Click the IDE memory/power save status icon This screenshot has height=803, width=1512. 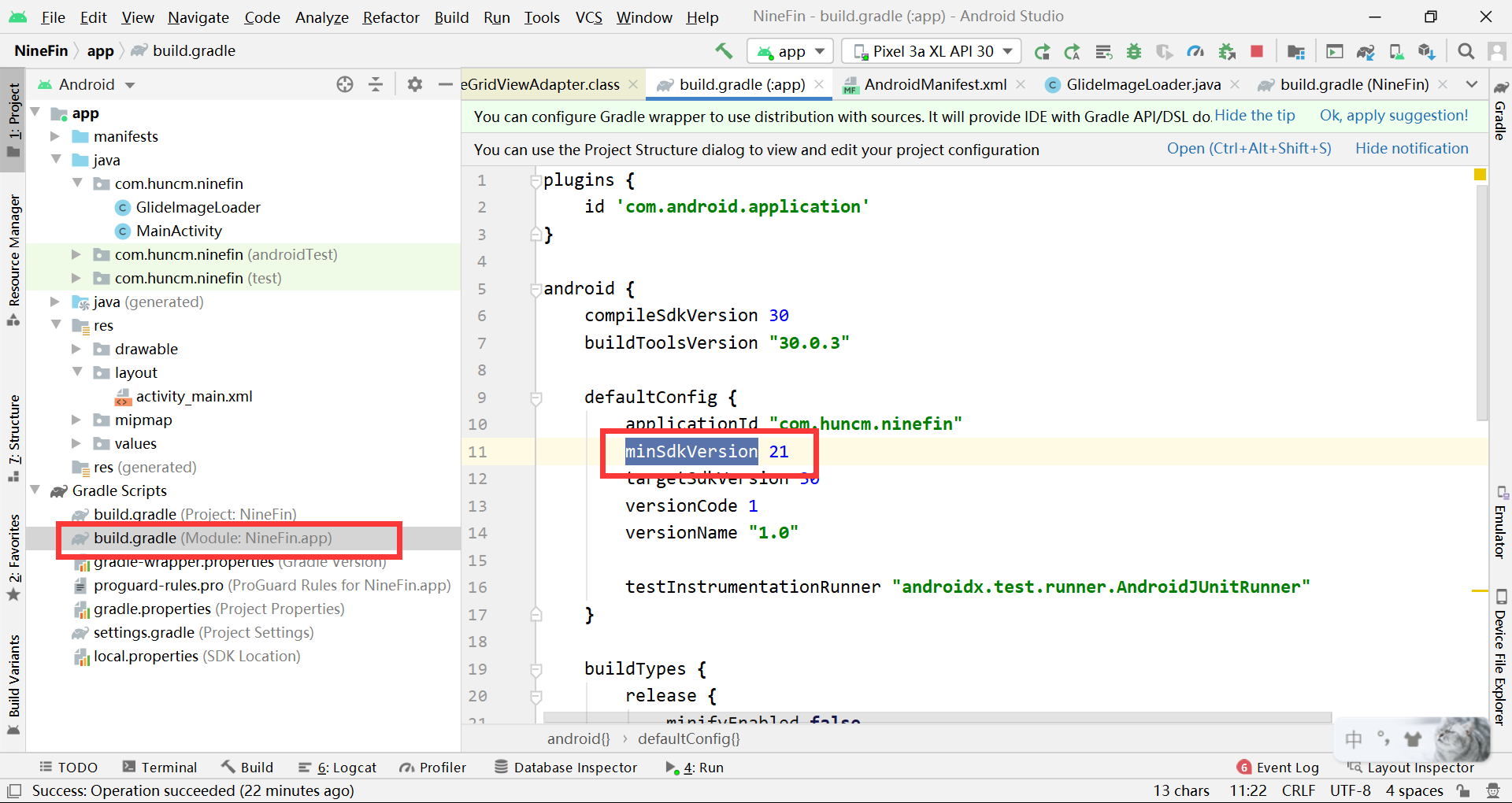pos(1493,790)
